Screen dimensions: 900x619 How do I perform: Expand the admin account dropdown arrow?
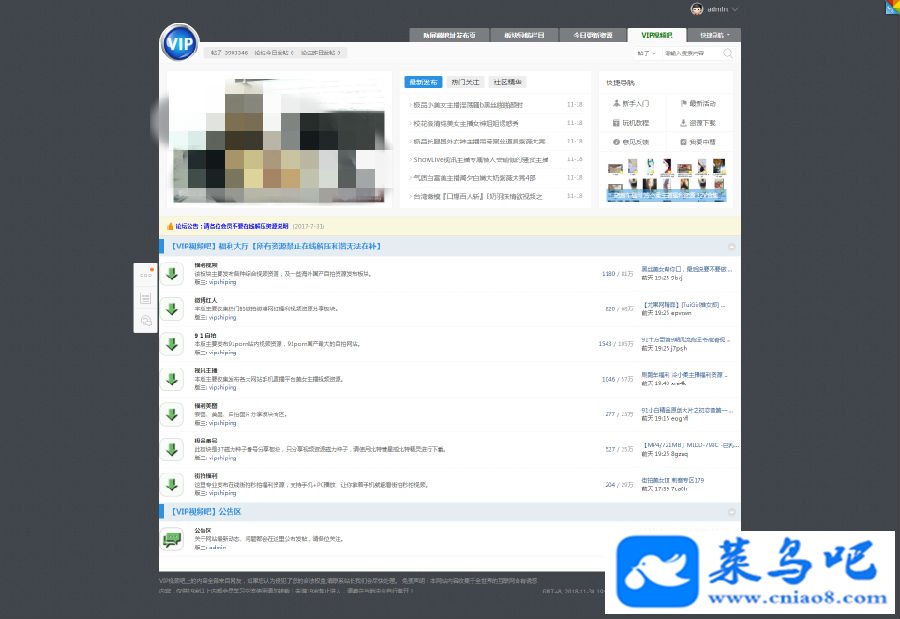[735, 9]
